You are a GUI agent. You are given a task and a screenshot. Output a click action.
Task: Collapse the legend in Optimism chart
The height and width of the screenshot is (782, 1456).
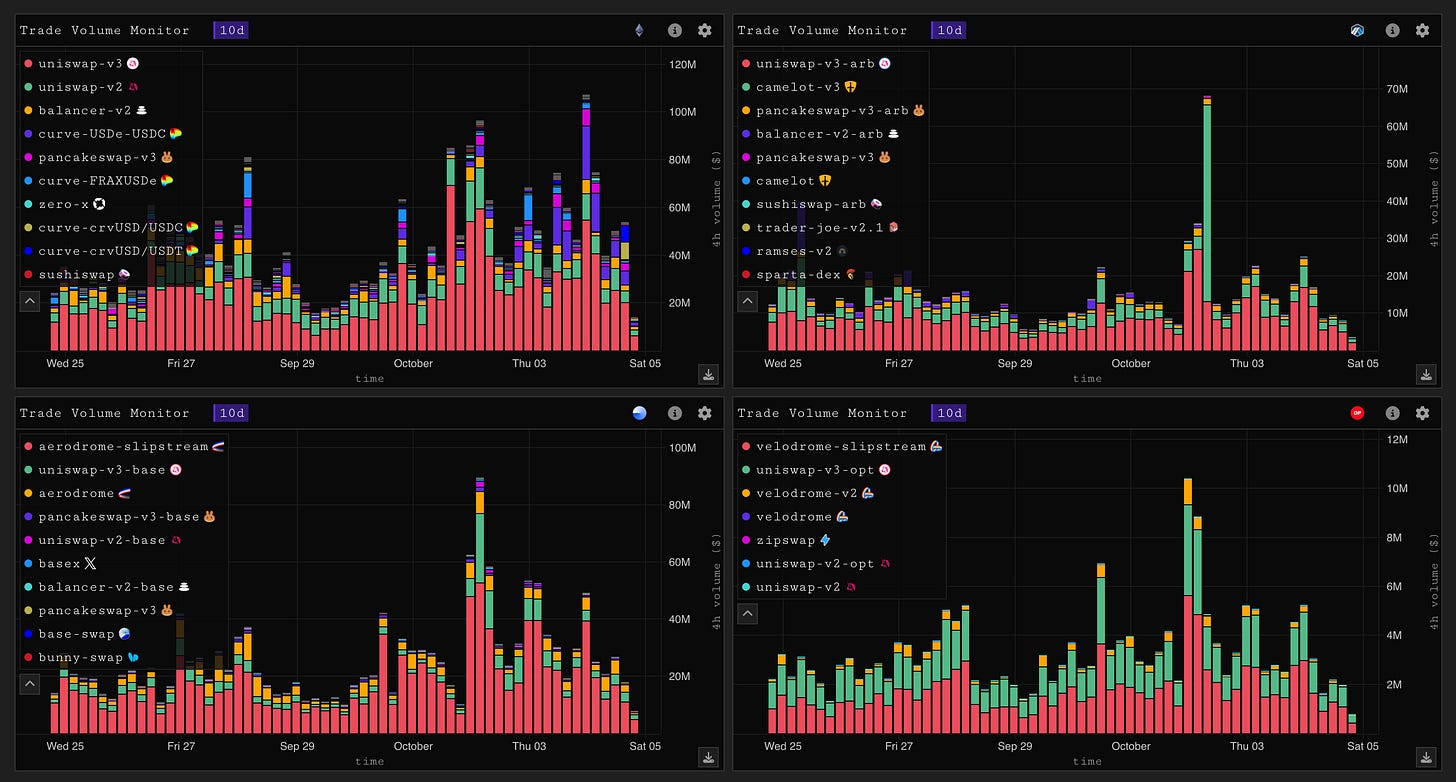click(747, 613)
